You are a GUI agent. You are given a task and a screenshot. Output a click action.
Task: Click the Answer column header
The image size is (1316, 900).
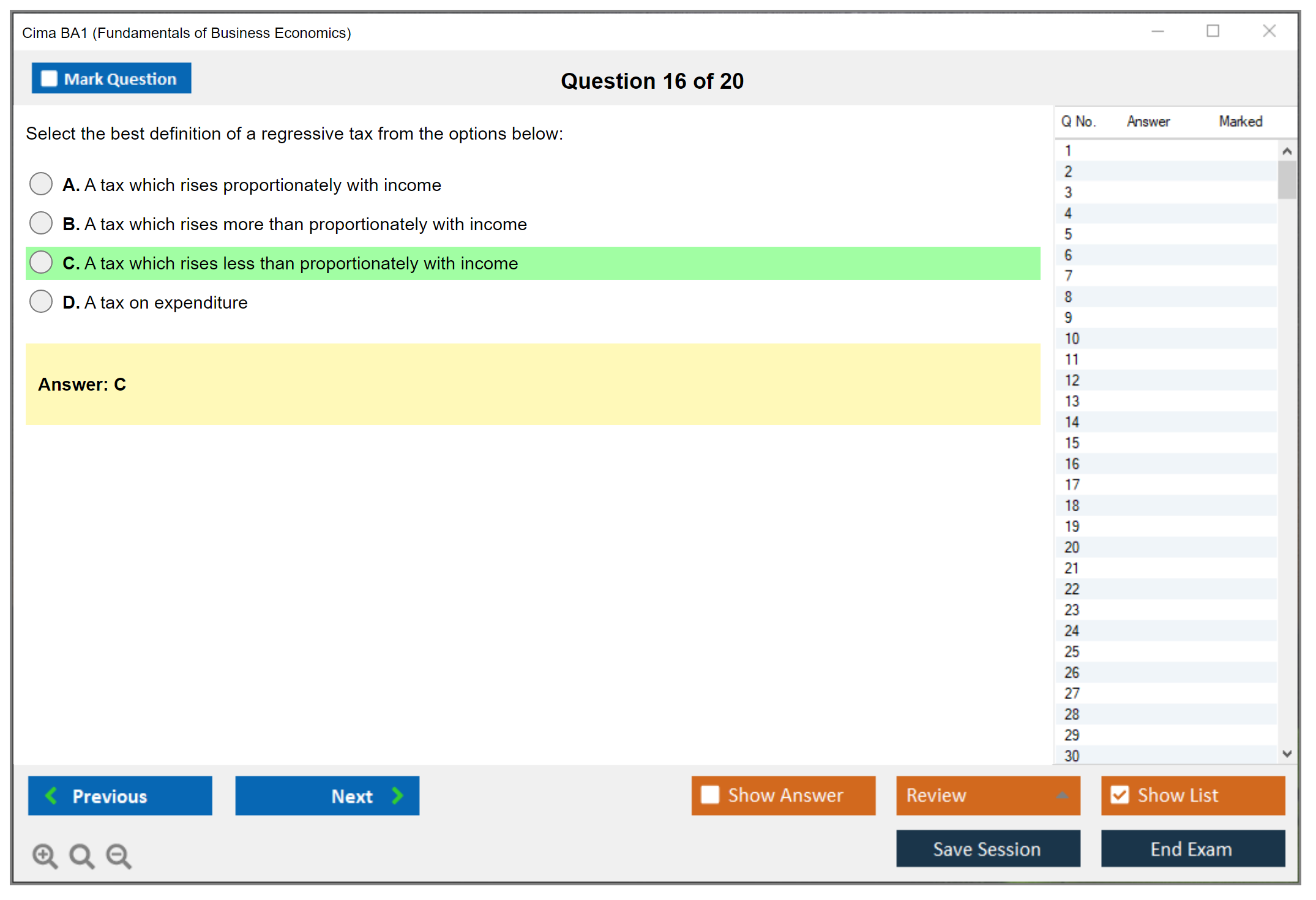point(1148,121)
